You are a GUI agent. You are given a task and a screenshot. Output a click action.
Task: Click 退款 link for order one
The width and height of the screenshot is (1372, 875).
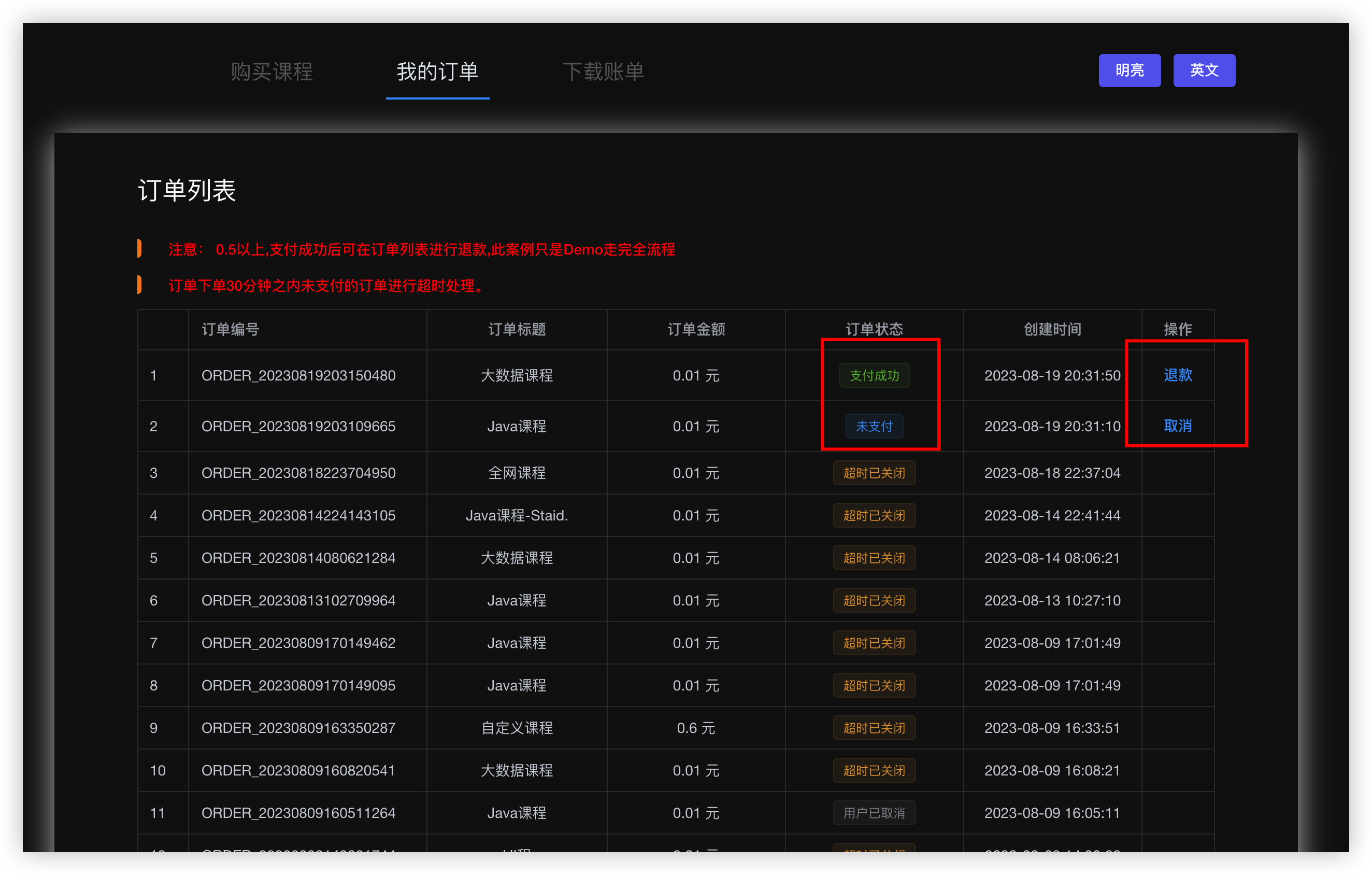pos(1177,375)
